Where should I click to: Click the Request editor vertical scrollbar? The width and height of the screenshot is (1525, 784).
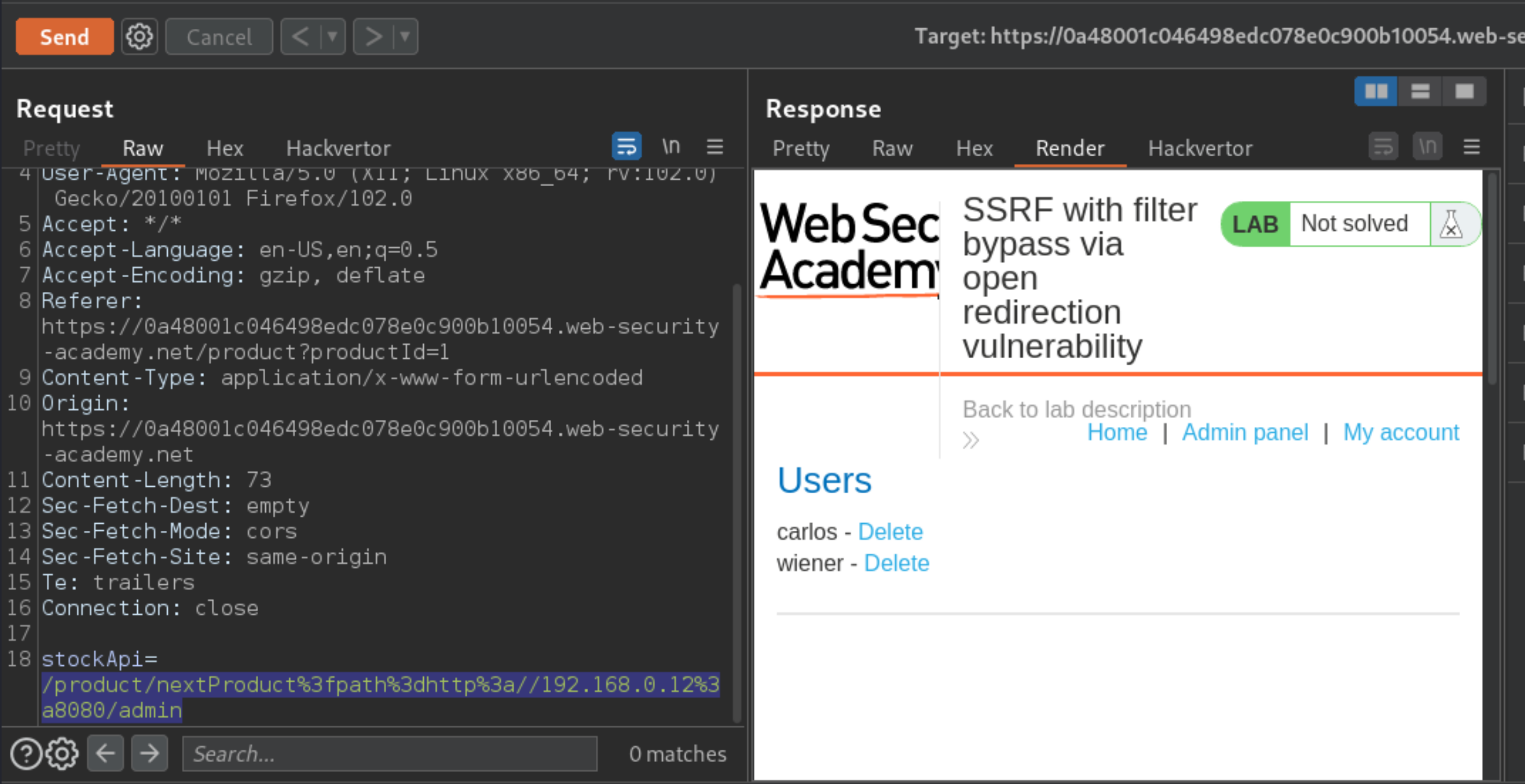[737, 503]
